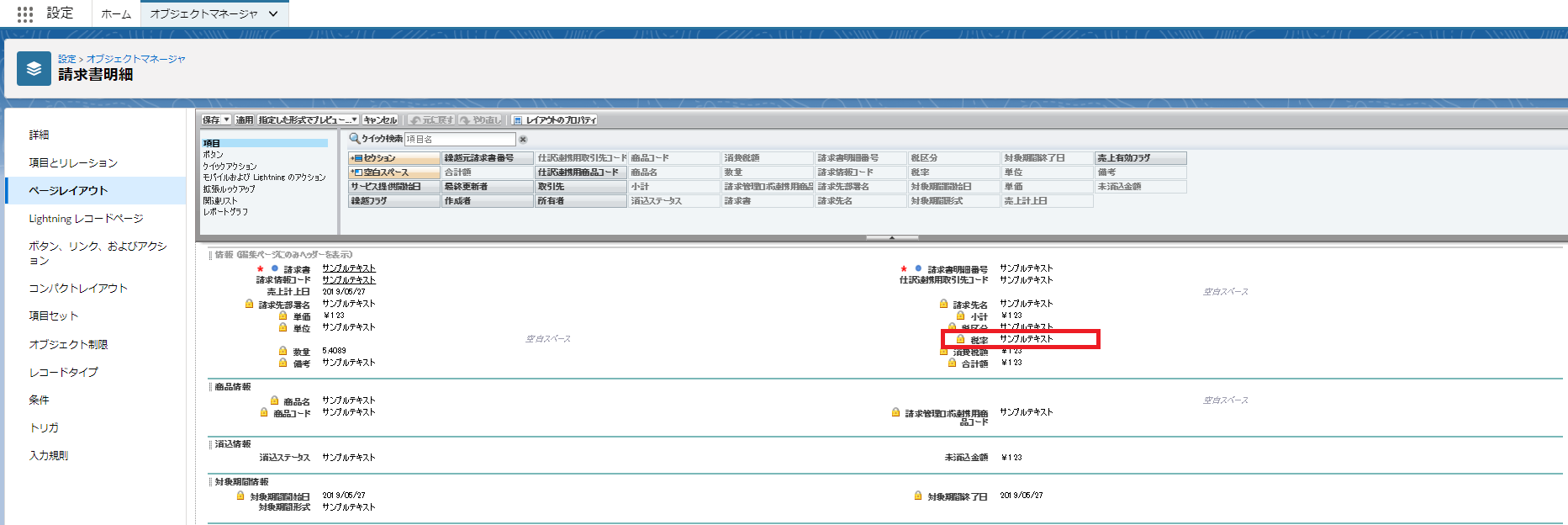Switch to the ホーム tab
1568x525 pixels.
pos(116,13)
